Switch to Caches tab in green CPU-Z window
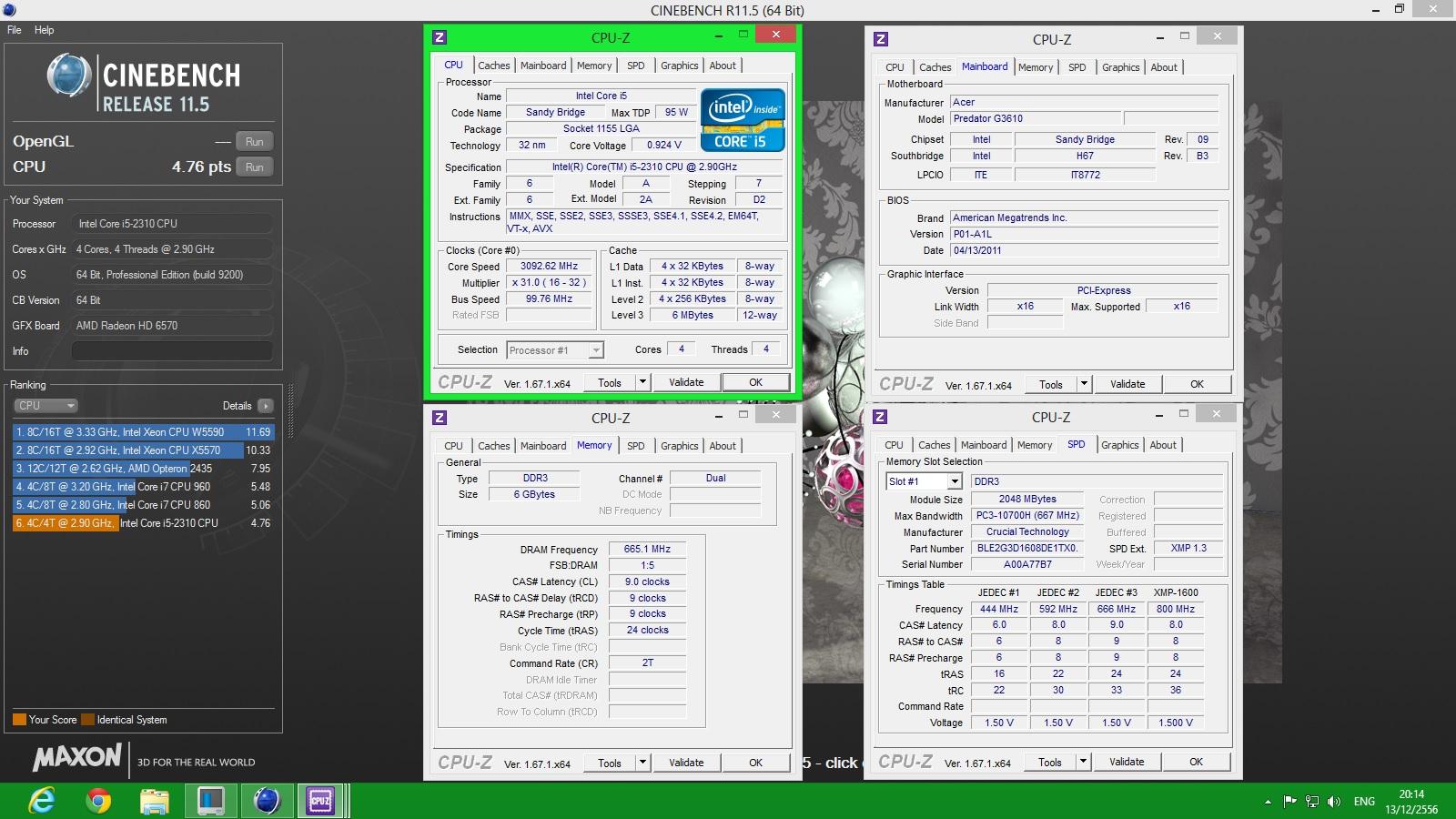Screen dimensions: 1456x819 point(494,66)
